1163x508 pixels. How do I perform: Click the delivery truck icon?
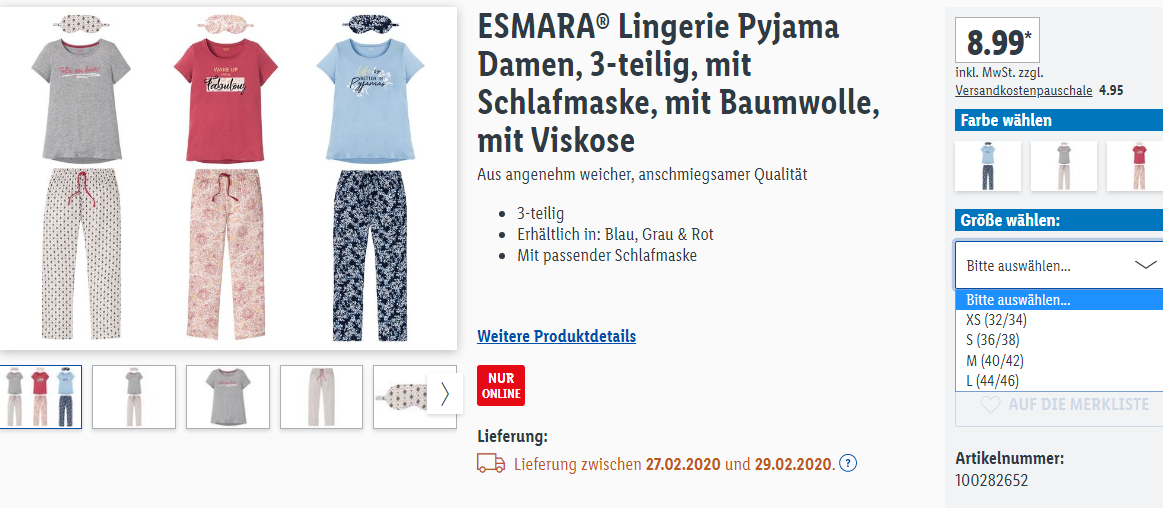pos(491,464)
